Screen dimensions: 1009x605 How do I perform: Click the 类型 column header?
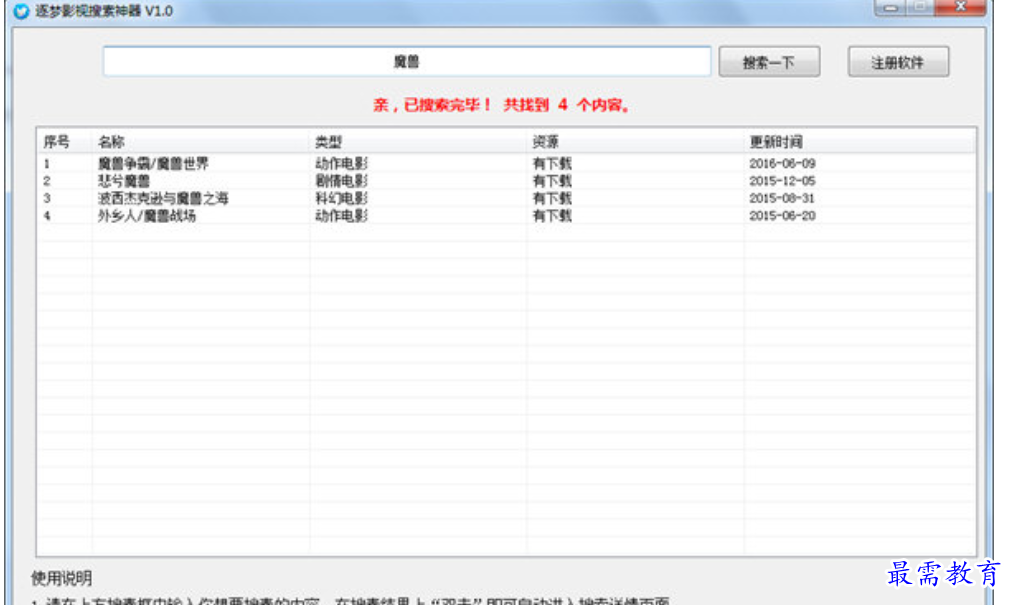coord(328,141)
